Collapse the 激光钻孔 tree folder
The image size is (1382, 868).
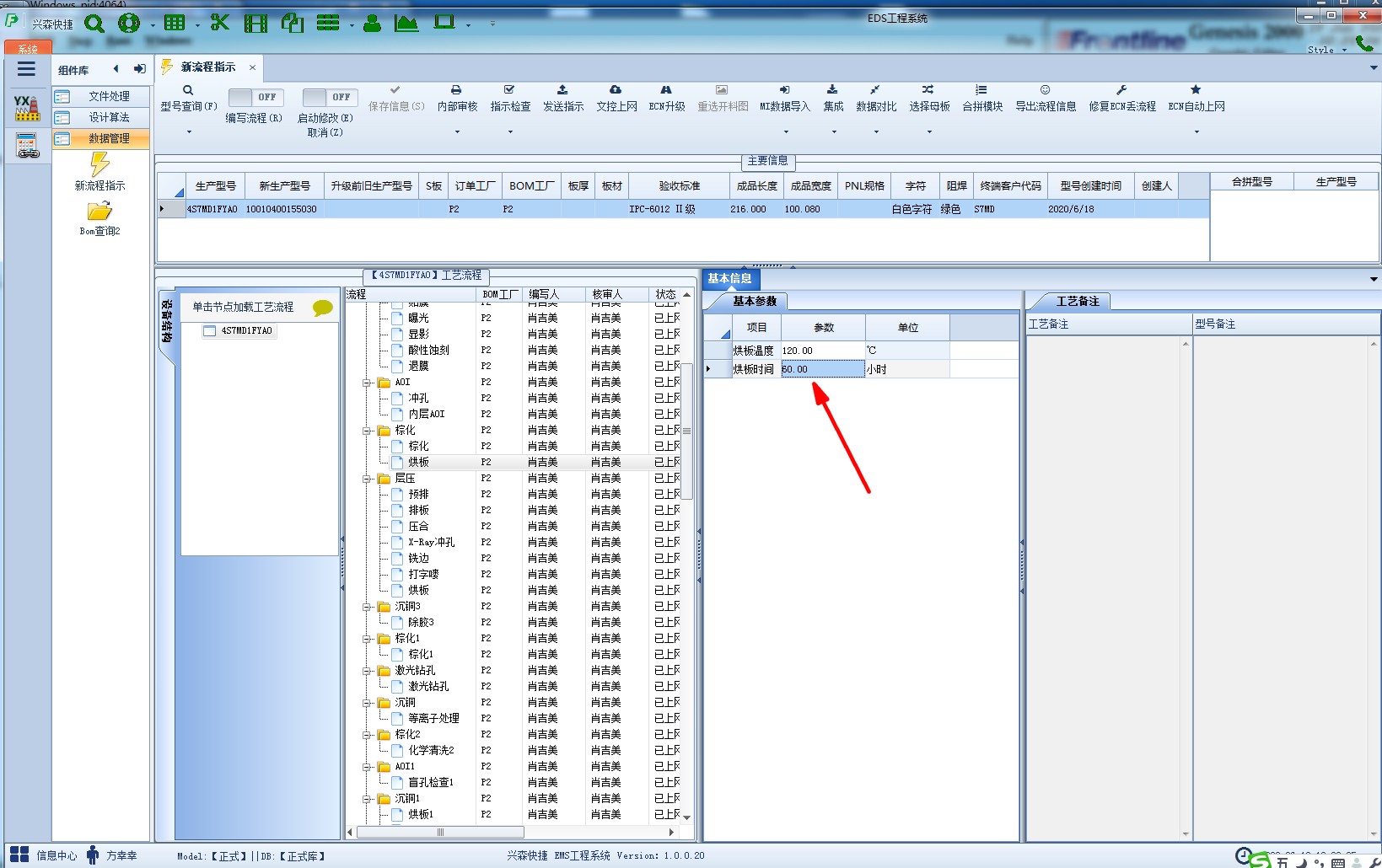[368, 671]
